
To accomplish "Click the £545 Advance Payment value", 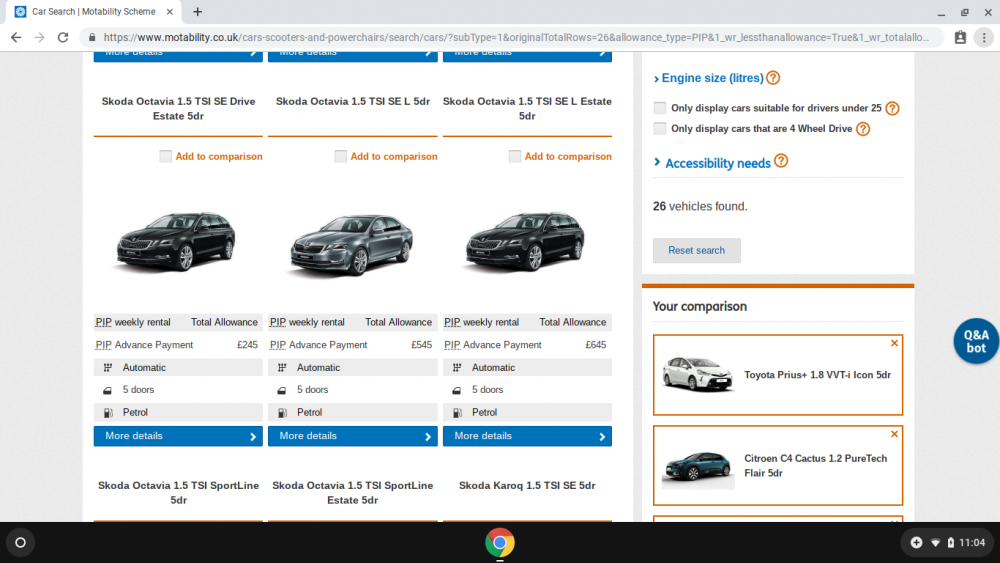I will [x=422, y=345].
